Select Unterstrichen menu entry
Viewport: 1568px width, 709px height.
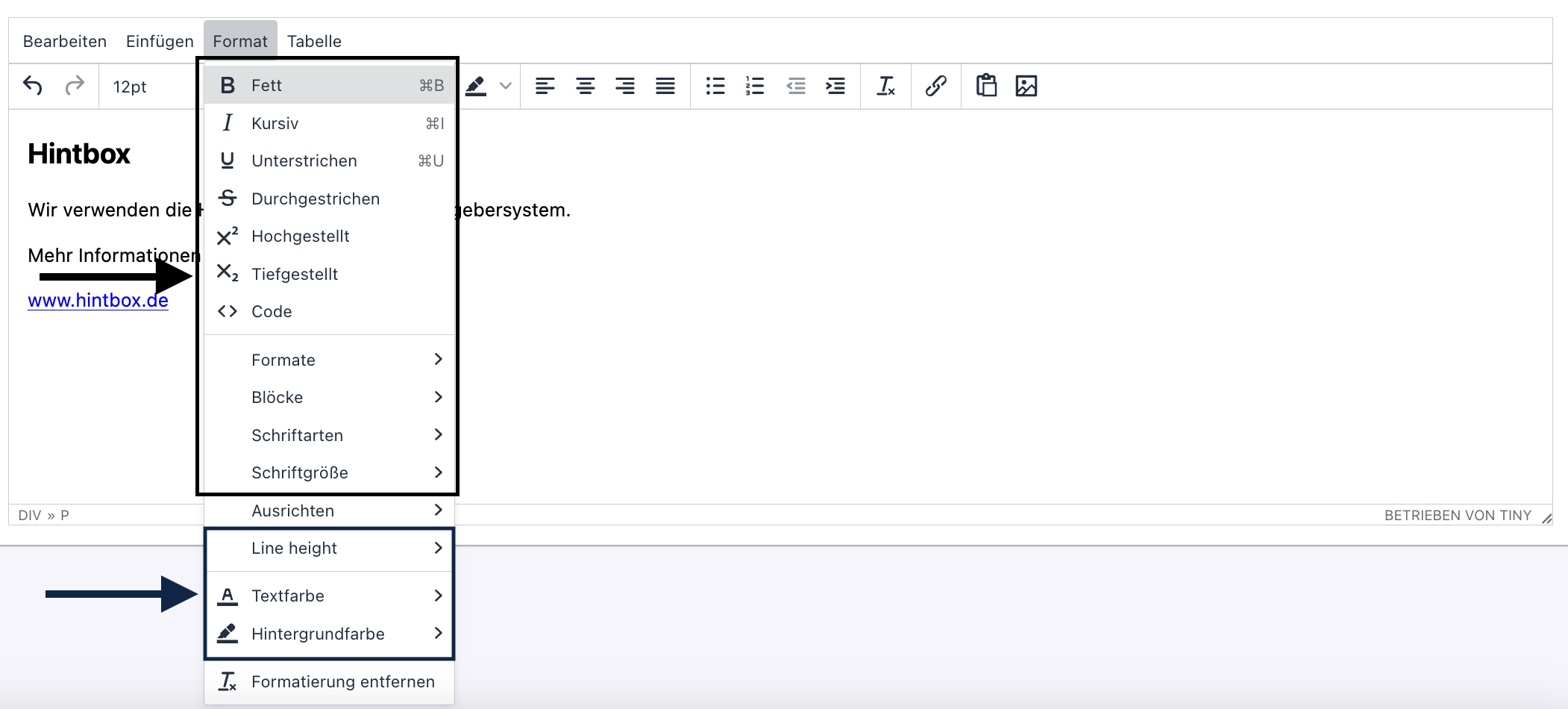pyautogui.click(x=329, y=160)
